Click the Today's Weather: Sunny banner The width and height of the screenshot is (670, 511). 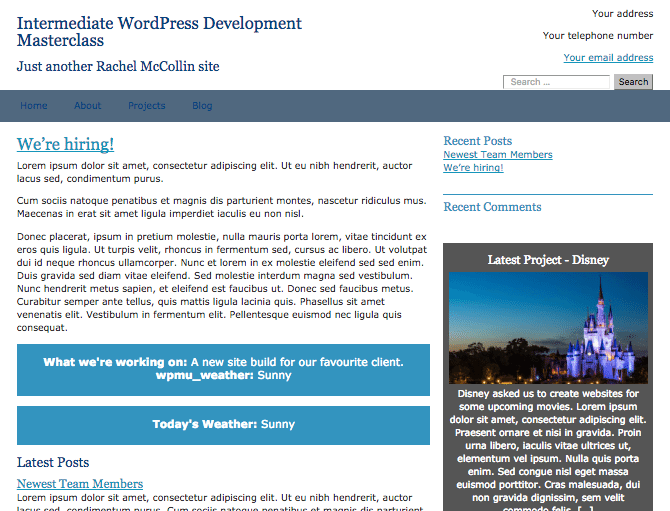pyautogui.click(x=223, y=425)
